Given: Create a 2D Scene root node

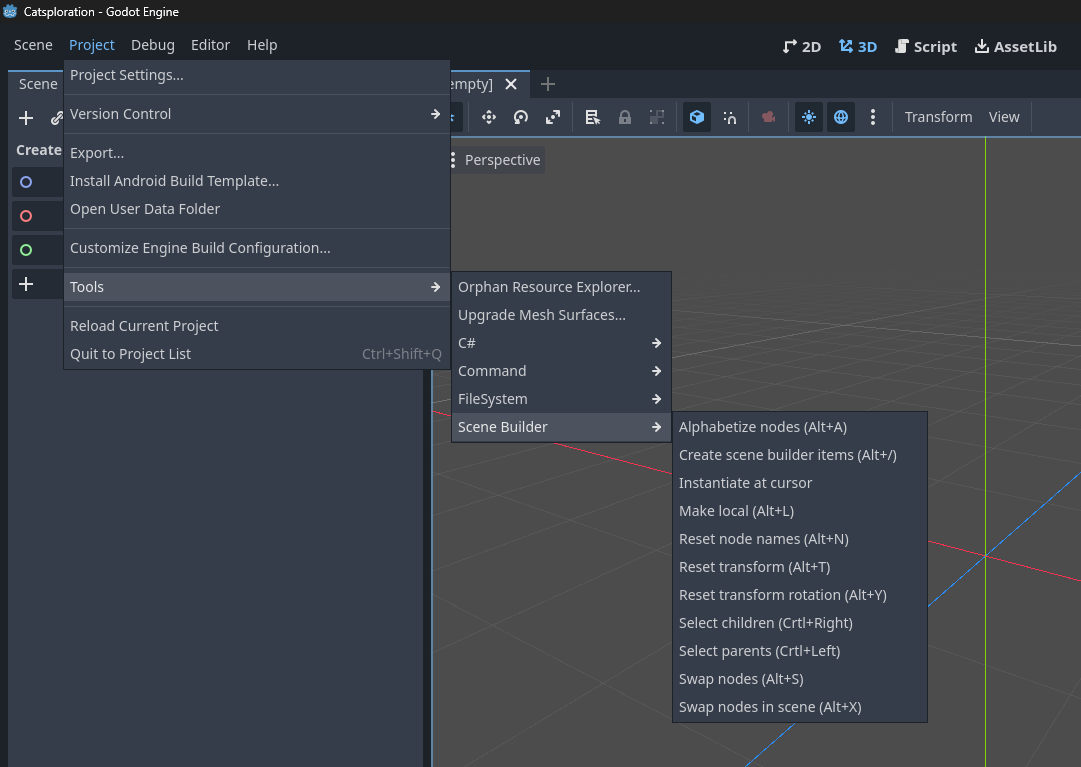Looking at the screenshot, I should pos(37,182).
